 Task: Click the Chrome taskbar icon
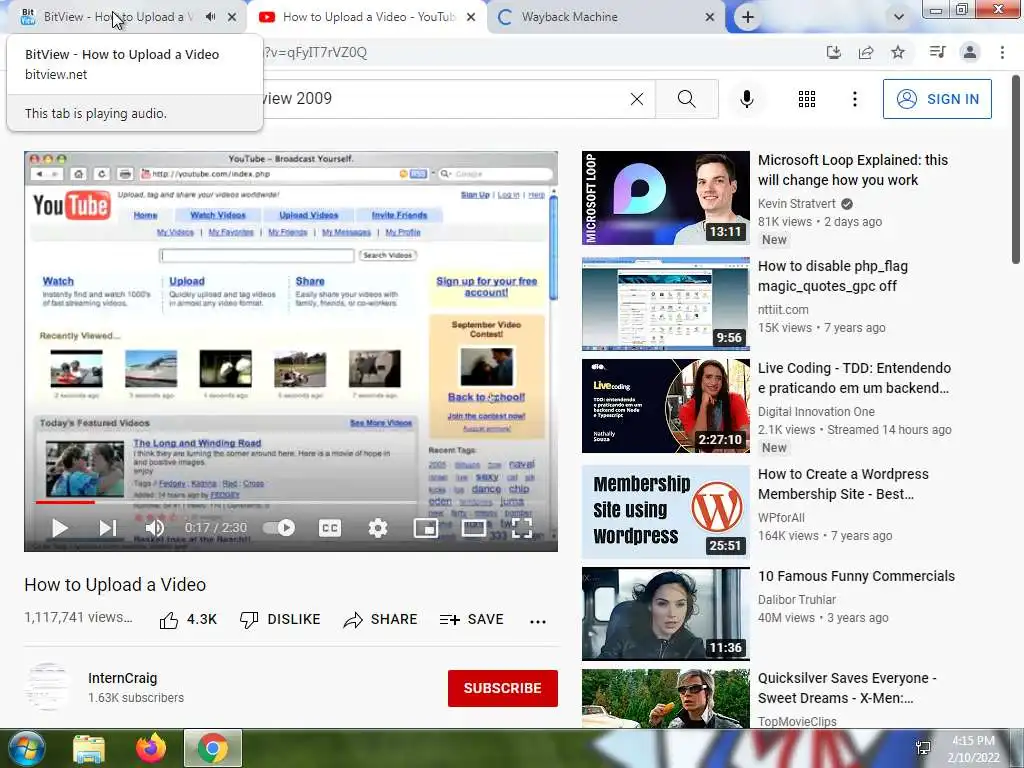[x=213, y=748]
